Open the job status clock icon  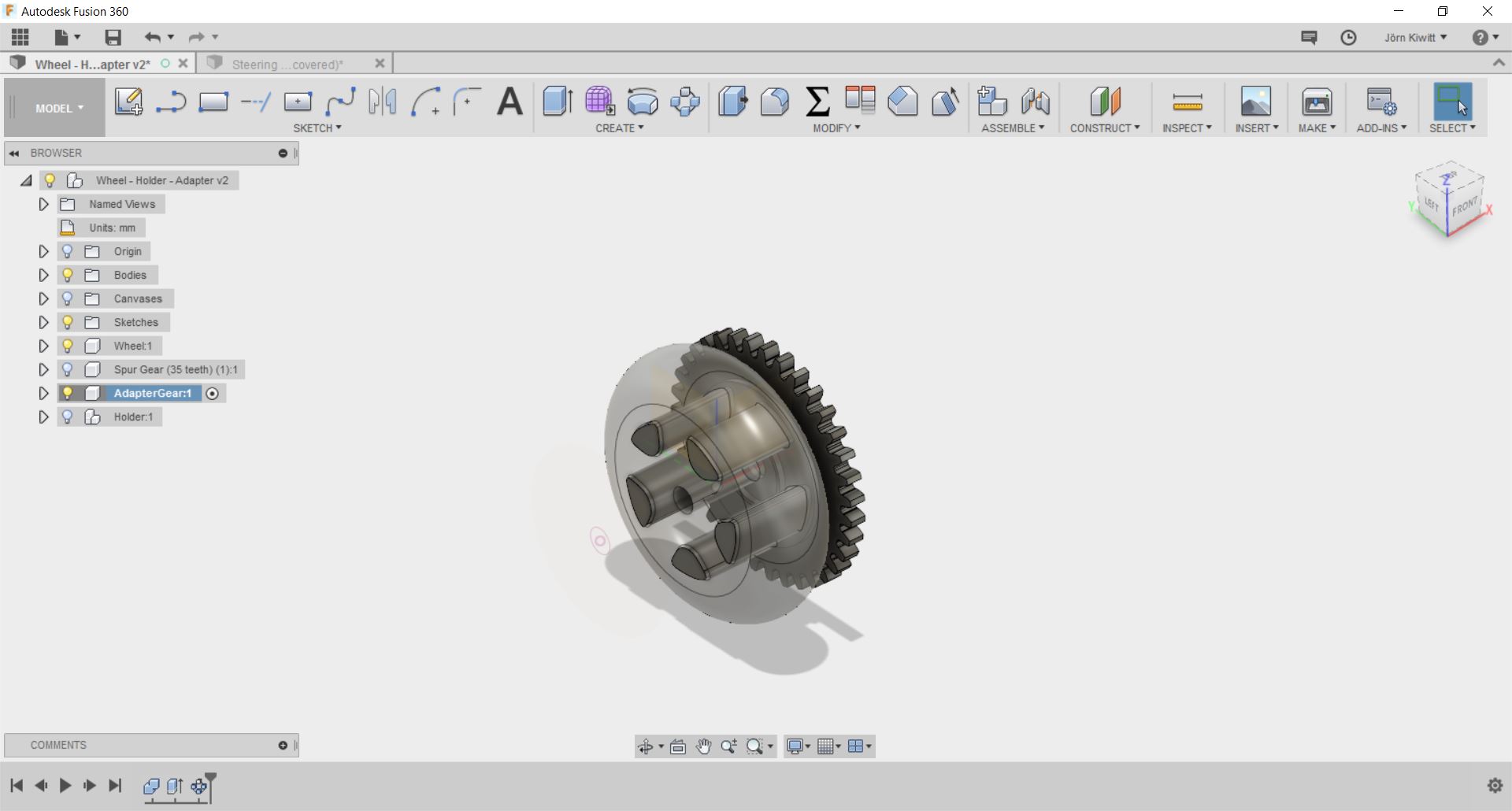(x=1349, y=38)
